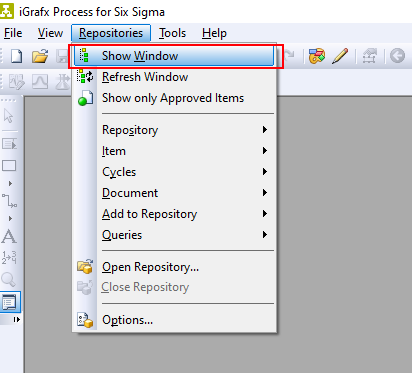The width and height of the screenshot is (412, 373).
Task: Click the back arrow navigation icon
Action: [397, 56]
